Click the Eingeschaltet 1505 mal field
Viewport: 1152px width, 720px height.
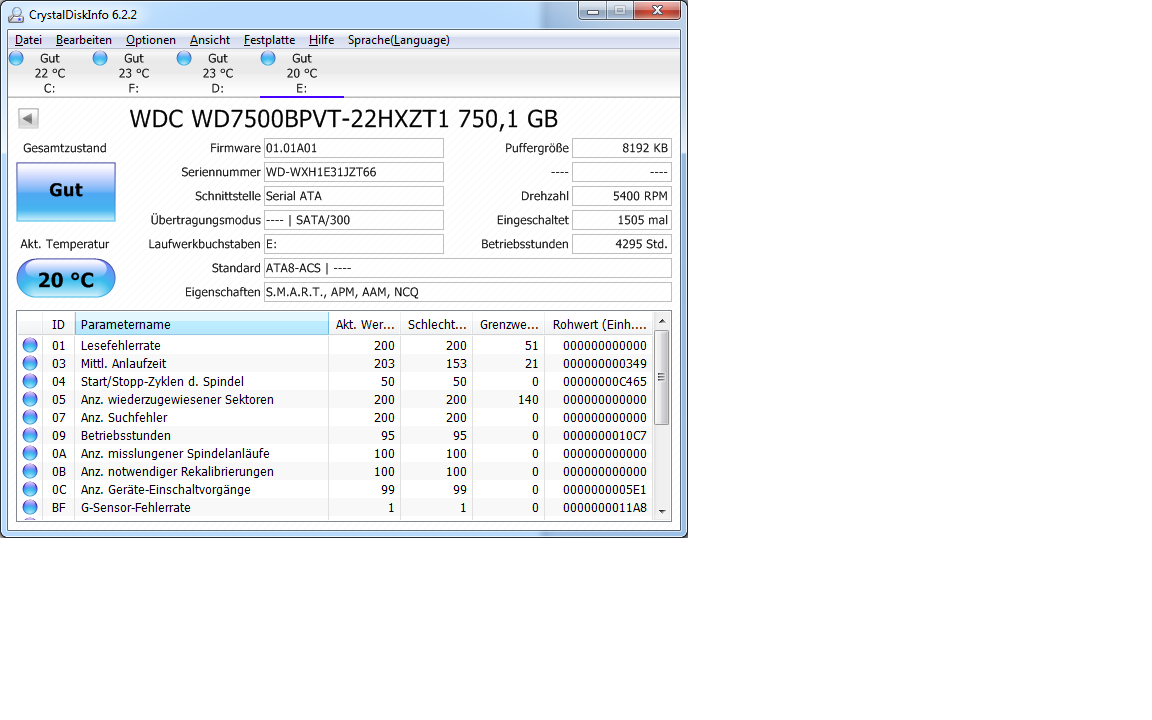tap(622, 220)
